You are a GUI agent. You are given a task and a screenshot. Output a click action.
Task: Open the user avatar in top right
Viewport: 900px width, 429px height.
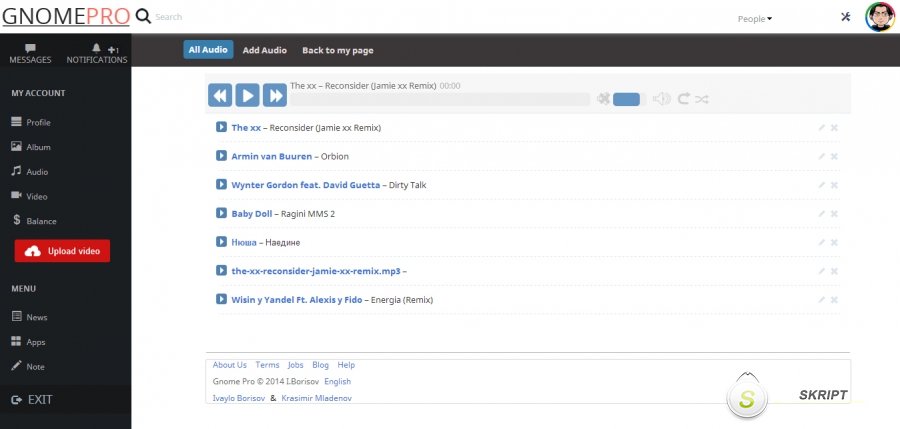880,17
